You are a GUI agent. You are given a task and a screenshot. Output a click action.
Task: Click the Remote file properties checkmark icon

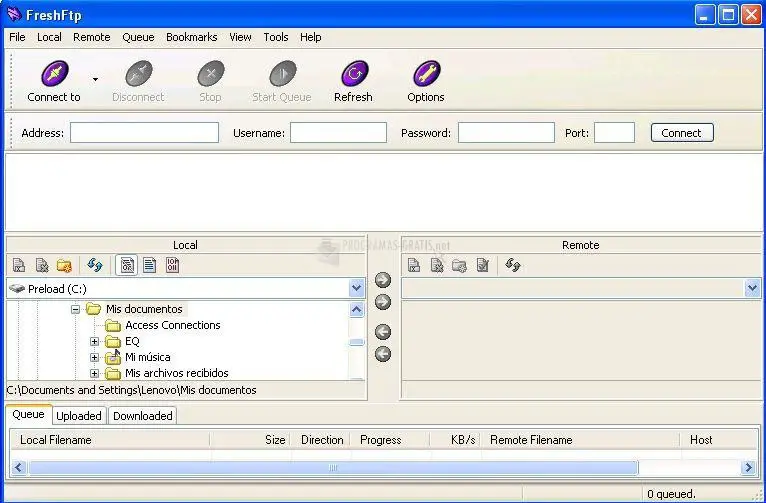[x=482, y=265]
